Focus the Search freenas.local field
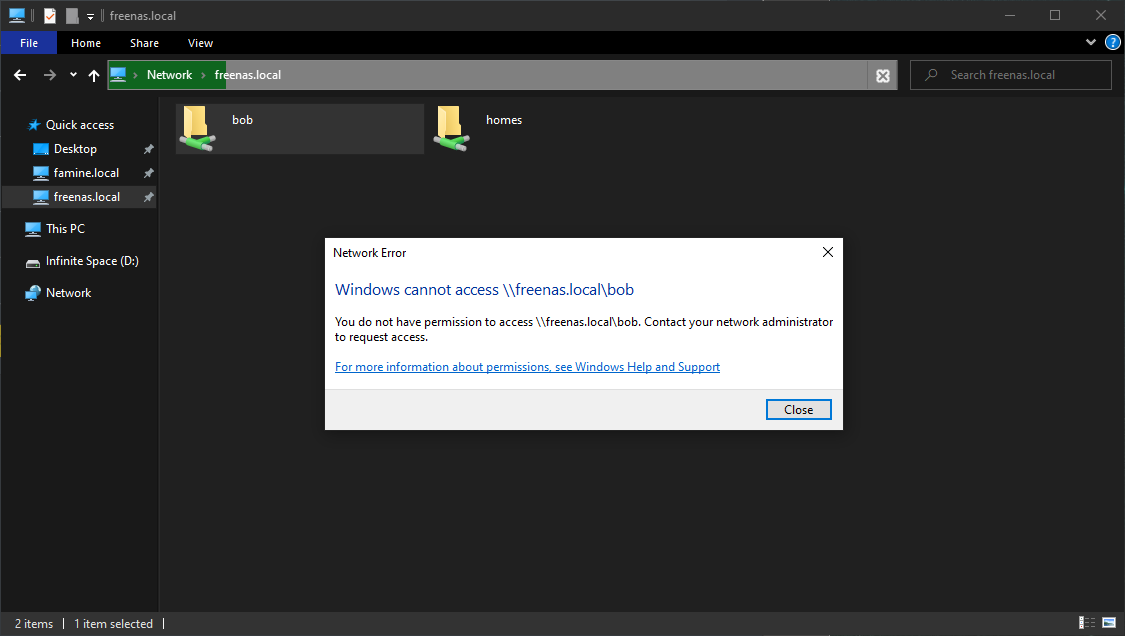Screen dimensions: 1125x636 [x=1011, y=75]
